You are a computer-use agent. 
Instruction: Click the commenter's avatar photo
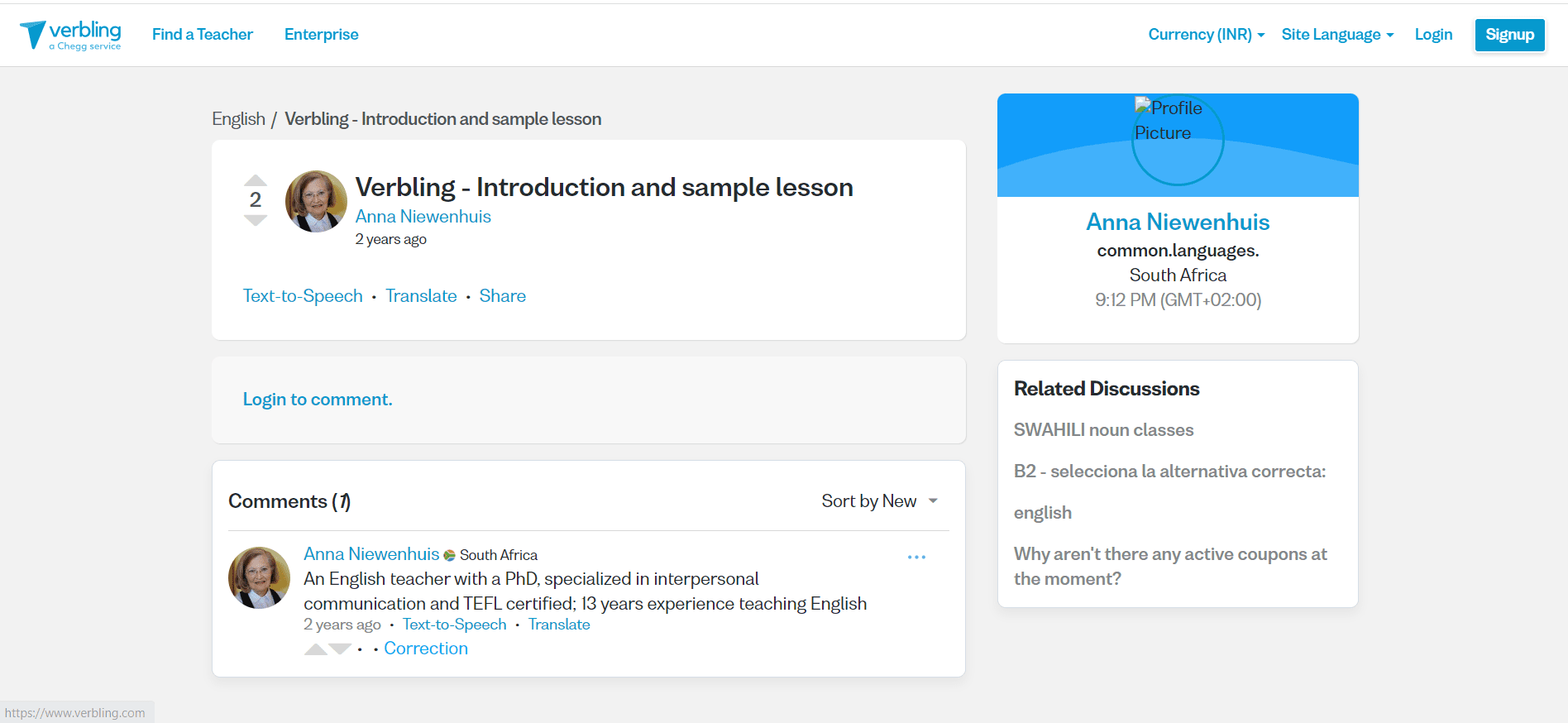click(x=259, y=577)
